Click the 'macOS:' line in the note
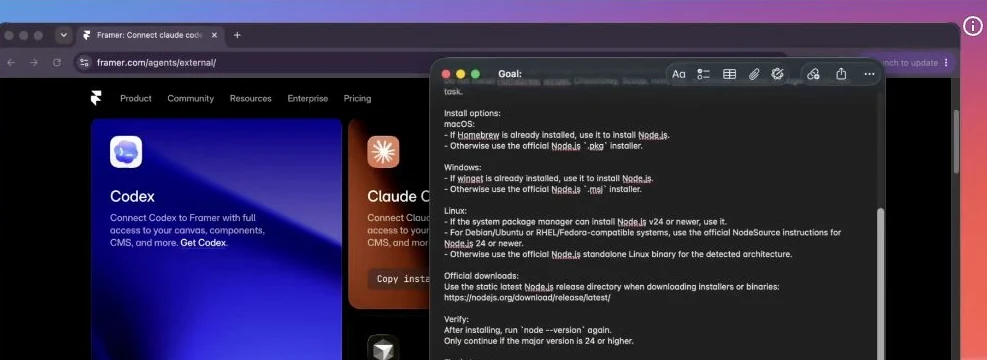The image size is (987, 360). click(x=459, y=124)
